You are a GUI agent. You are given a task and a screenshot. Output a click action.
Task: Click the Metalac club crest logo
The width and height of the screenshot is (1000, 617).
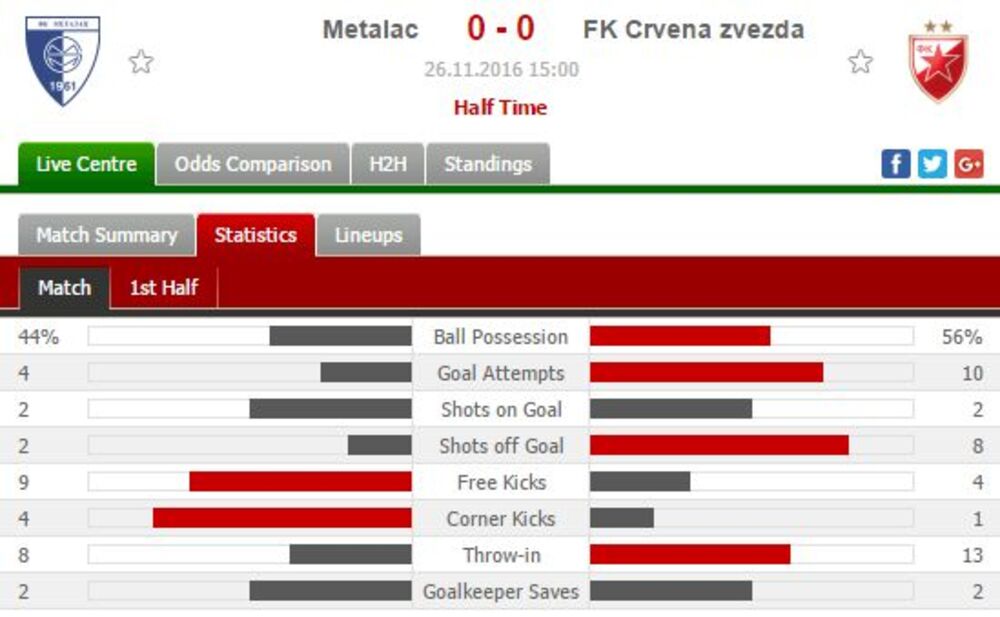pyautogui.click(x=62, y=60)
